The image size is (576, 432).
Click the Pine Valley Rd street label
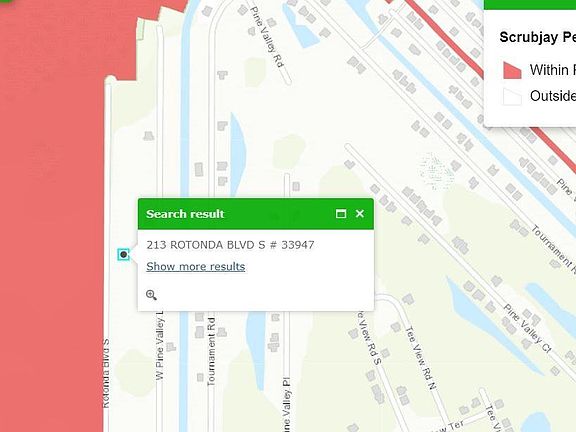267,37
